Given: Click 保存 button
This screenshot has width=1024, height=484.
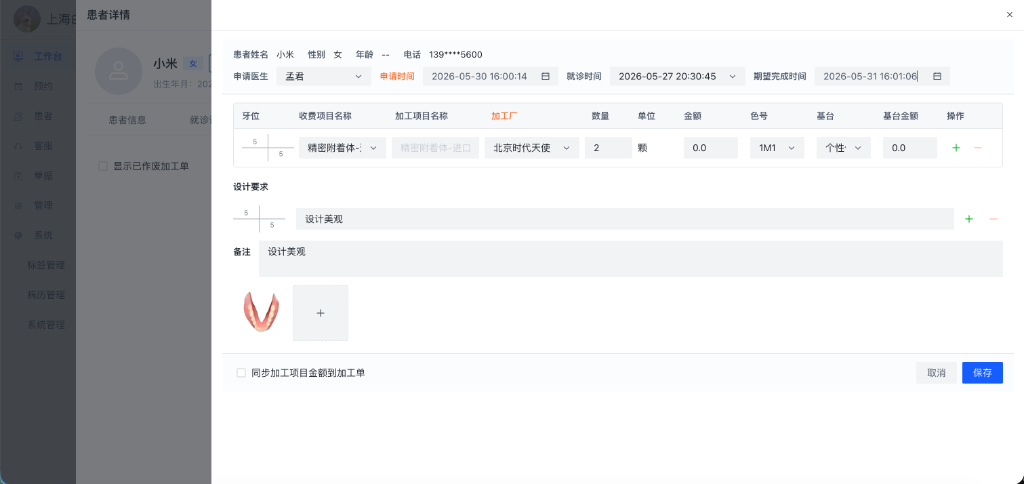Looking at the screenshot, I should [982, 373].
